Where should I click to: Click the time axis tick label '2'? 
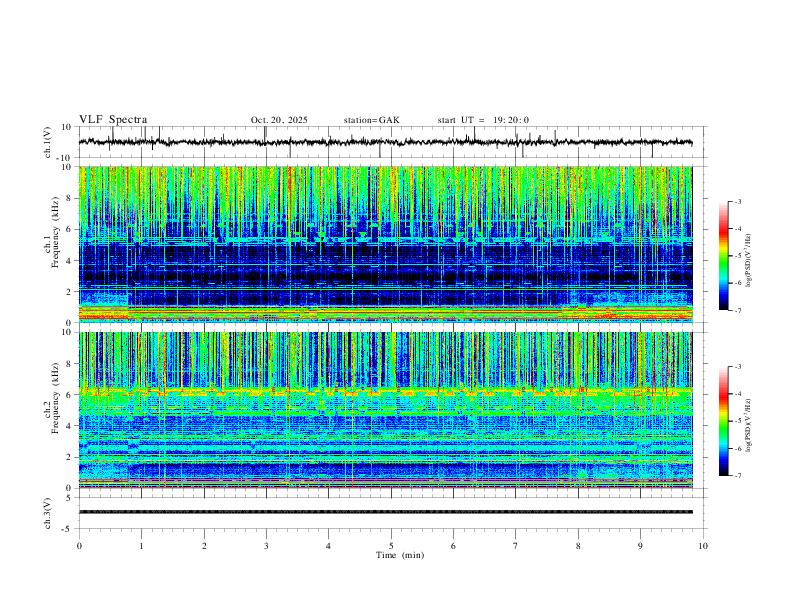pos(204,546)
